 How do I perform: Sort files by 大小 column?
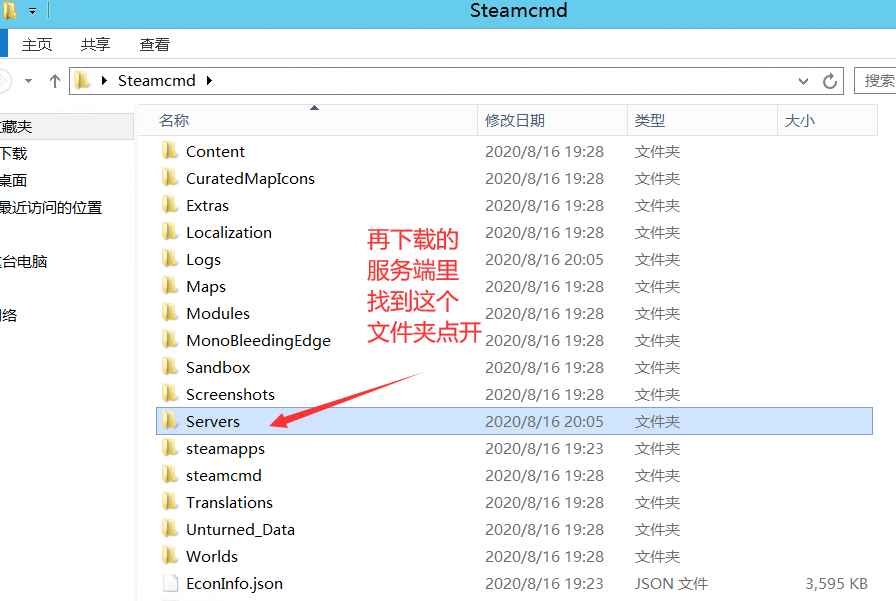pyautogui.click(x=828, y=121)
